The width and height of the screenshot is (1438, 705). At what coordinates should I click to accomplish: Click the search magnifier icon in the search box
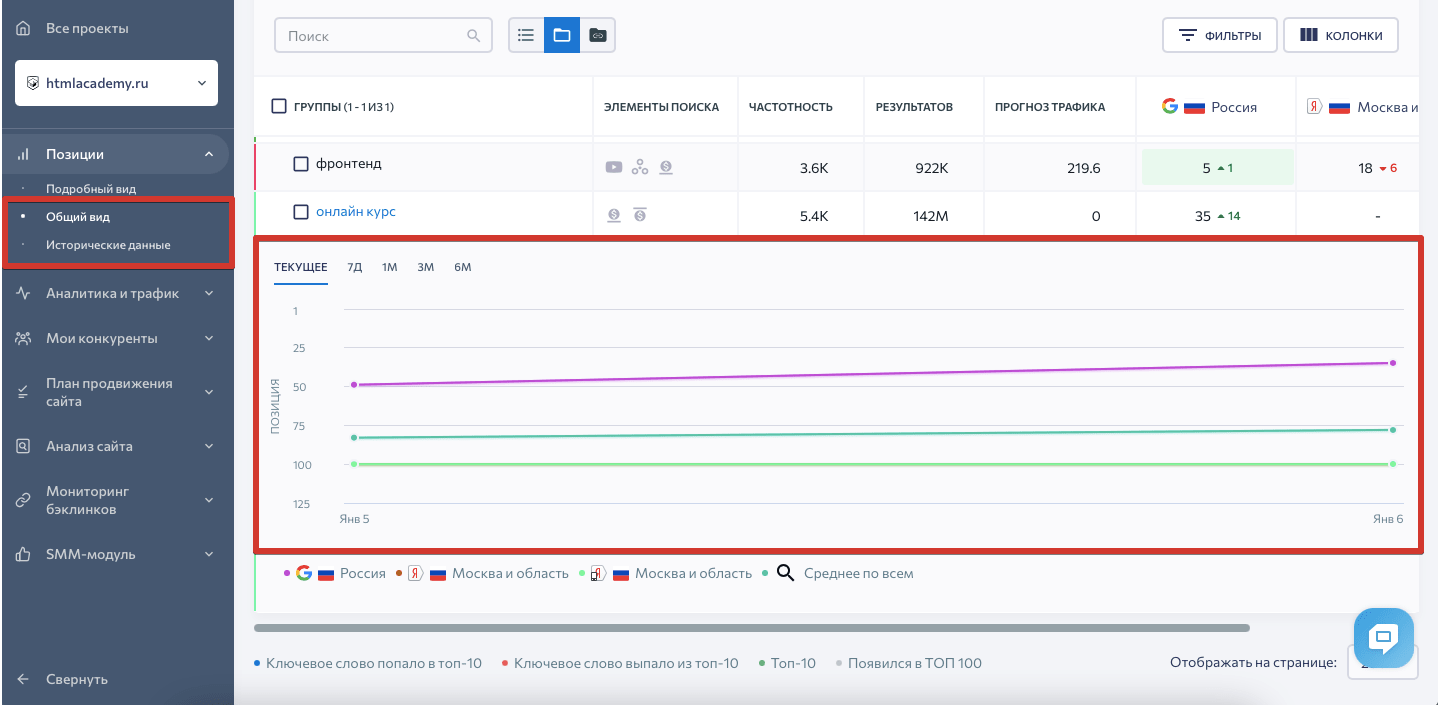point(474,36)
